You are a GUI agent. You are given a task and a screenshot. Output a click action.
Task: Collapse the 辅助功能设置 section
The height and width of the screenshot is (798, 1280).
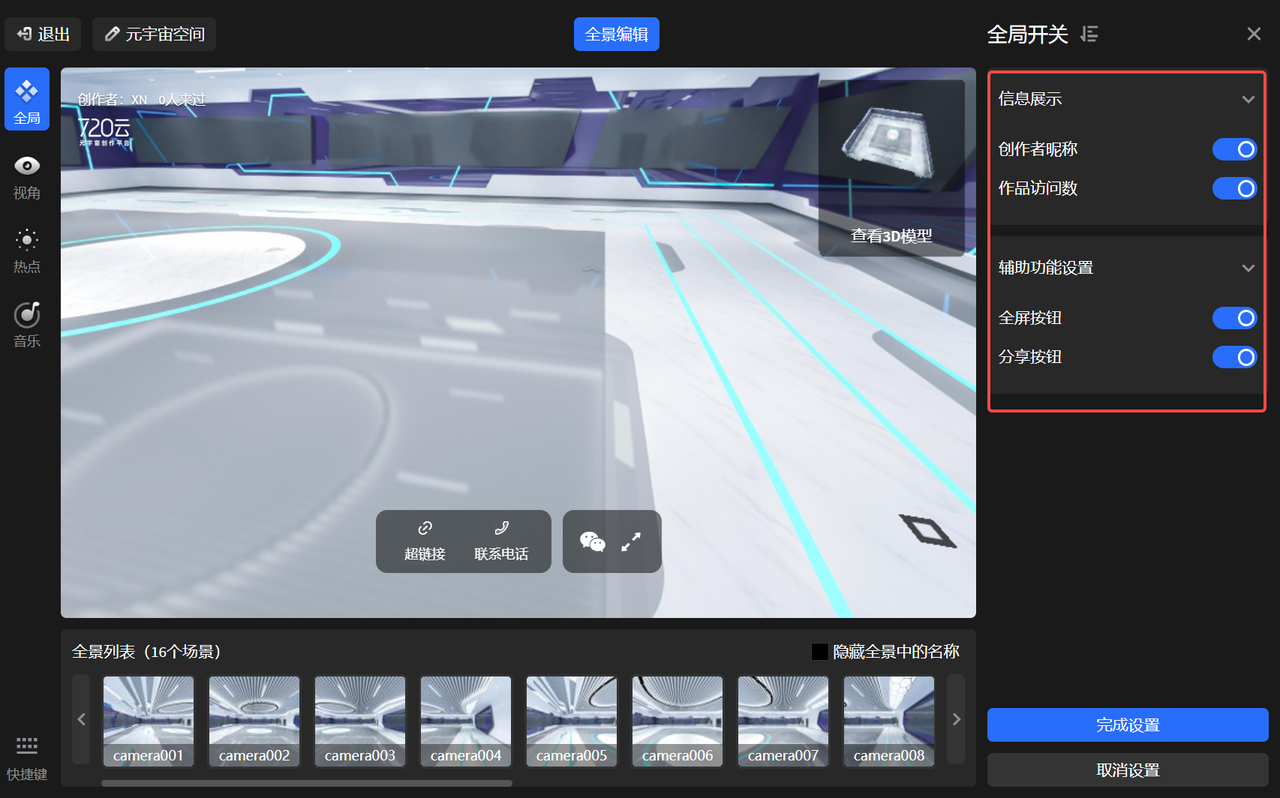click(x=1248, y=268)
